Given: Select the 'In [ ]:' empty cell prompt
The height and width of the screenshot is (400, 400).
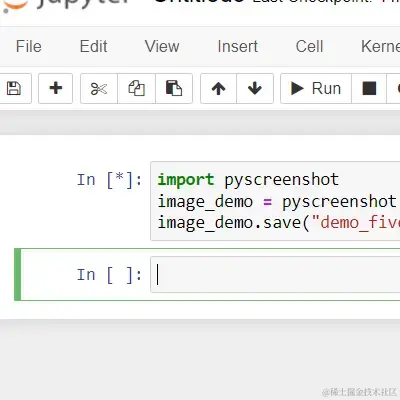Looking at the screenshot, I should point(109,275).
